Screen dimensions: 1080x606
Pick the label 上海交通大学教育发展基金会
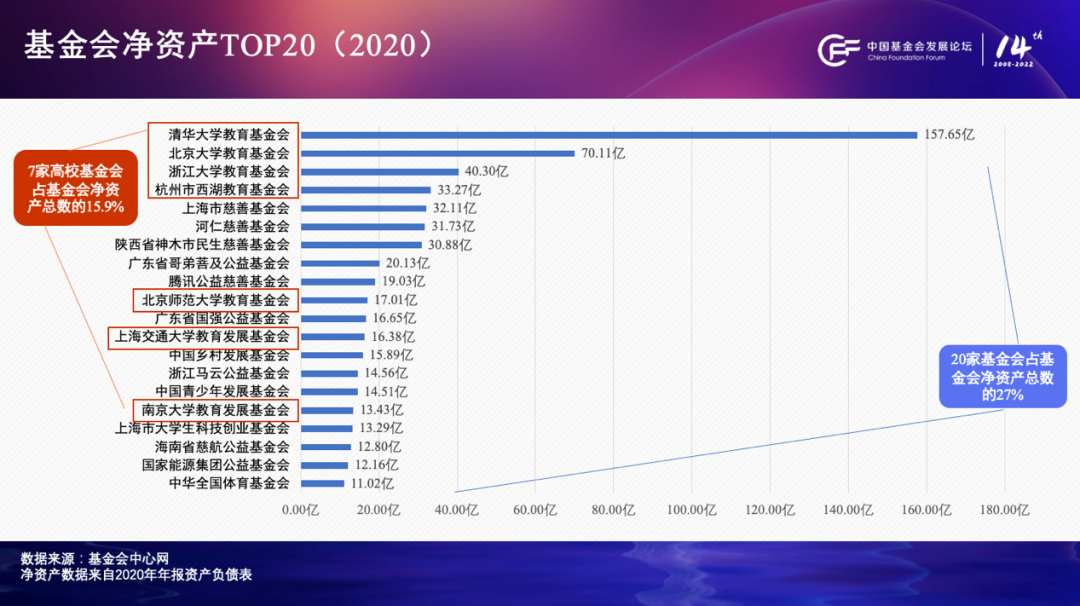point(202,336)
